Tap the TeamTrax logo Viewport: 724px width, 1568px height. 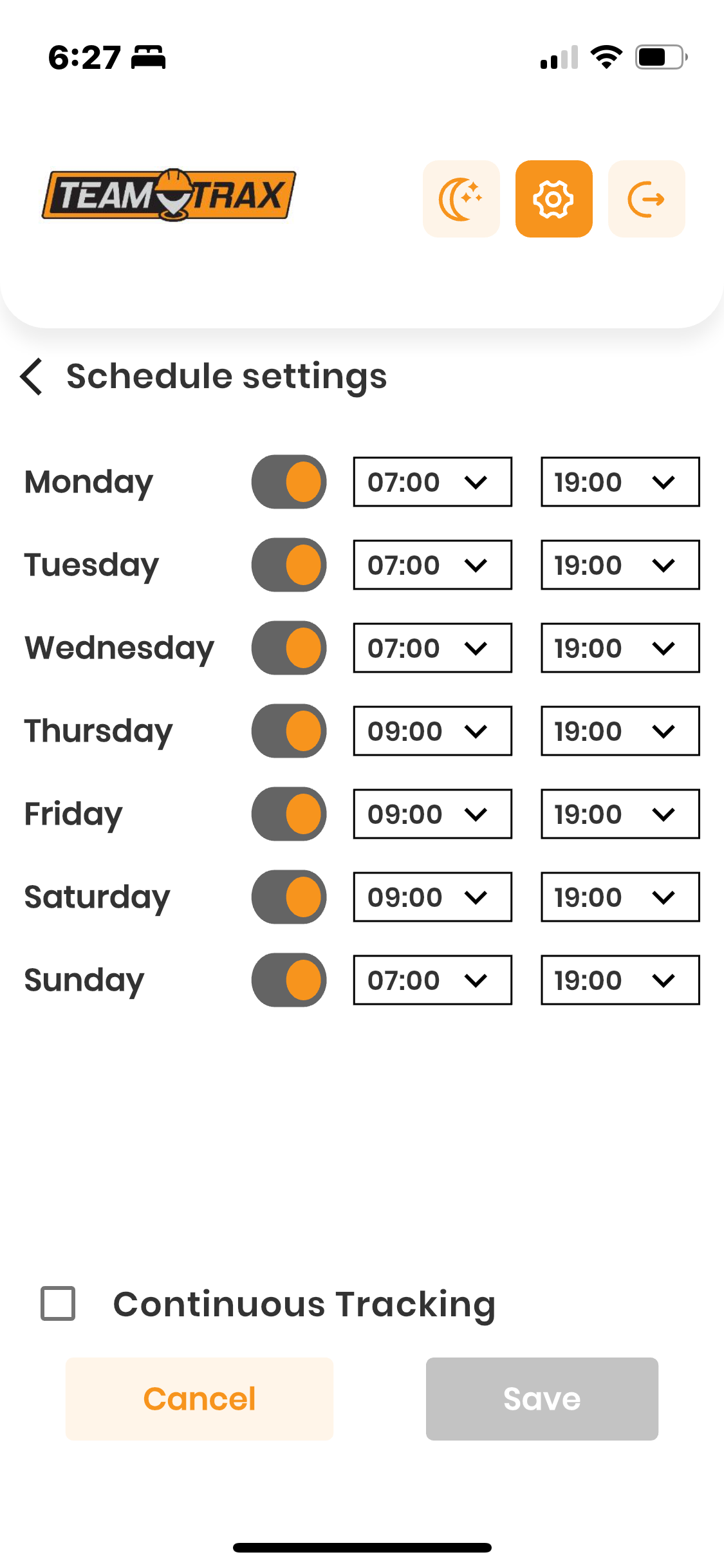click(x=169, y=195)
